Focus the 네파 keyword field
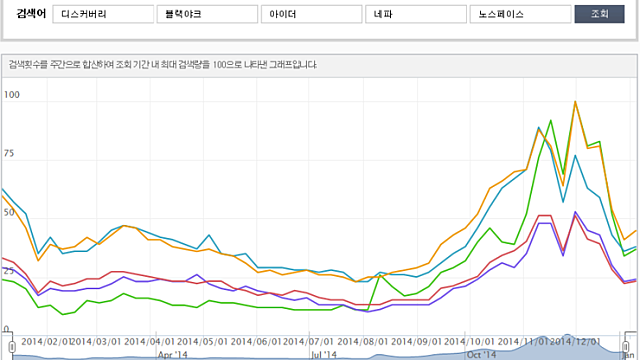640x360 pixels. [x=416, y=14]
